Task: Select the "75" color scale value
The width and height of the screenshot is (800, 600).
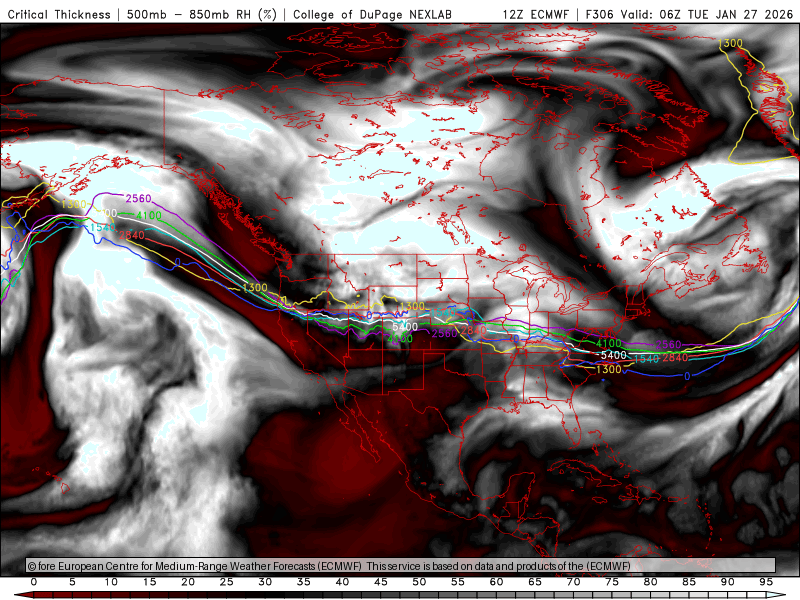Action: click(612, 582)
